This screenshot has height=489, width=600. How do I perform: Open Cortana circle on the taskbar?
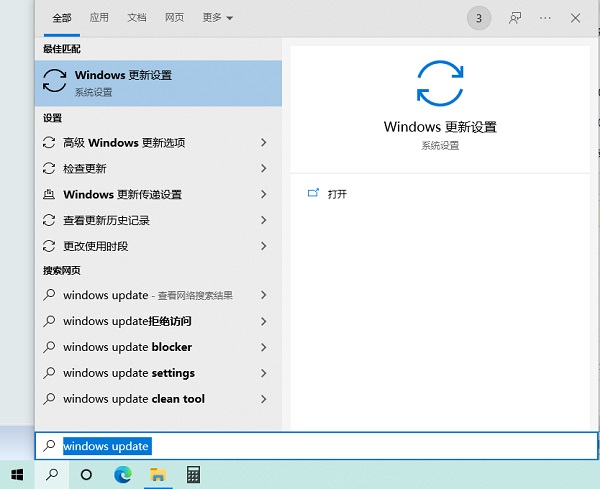(x=86, y=475)
